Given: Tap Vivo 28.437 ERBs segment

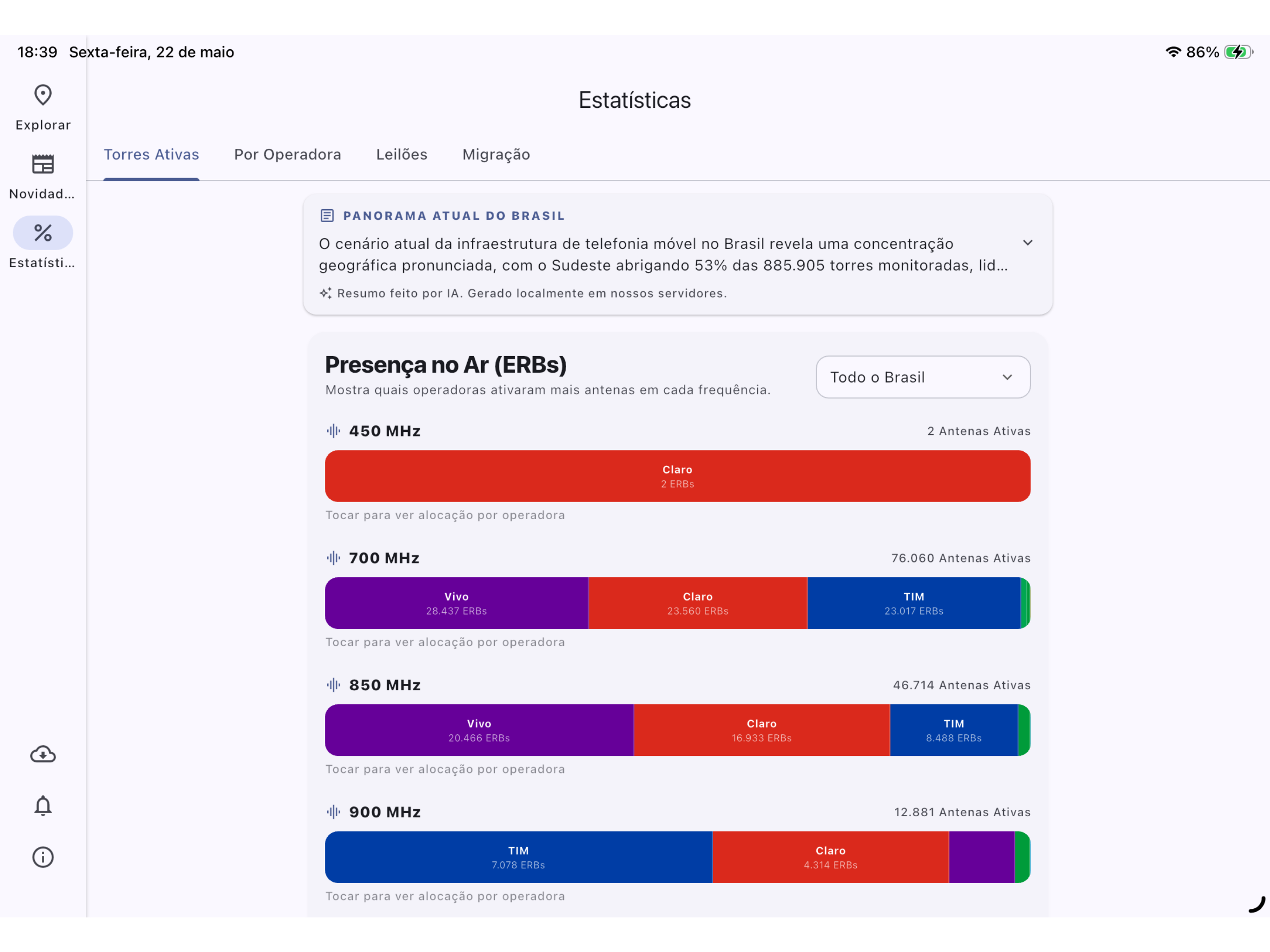Looking at the screenshot, I should [456, 603].
